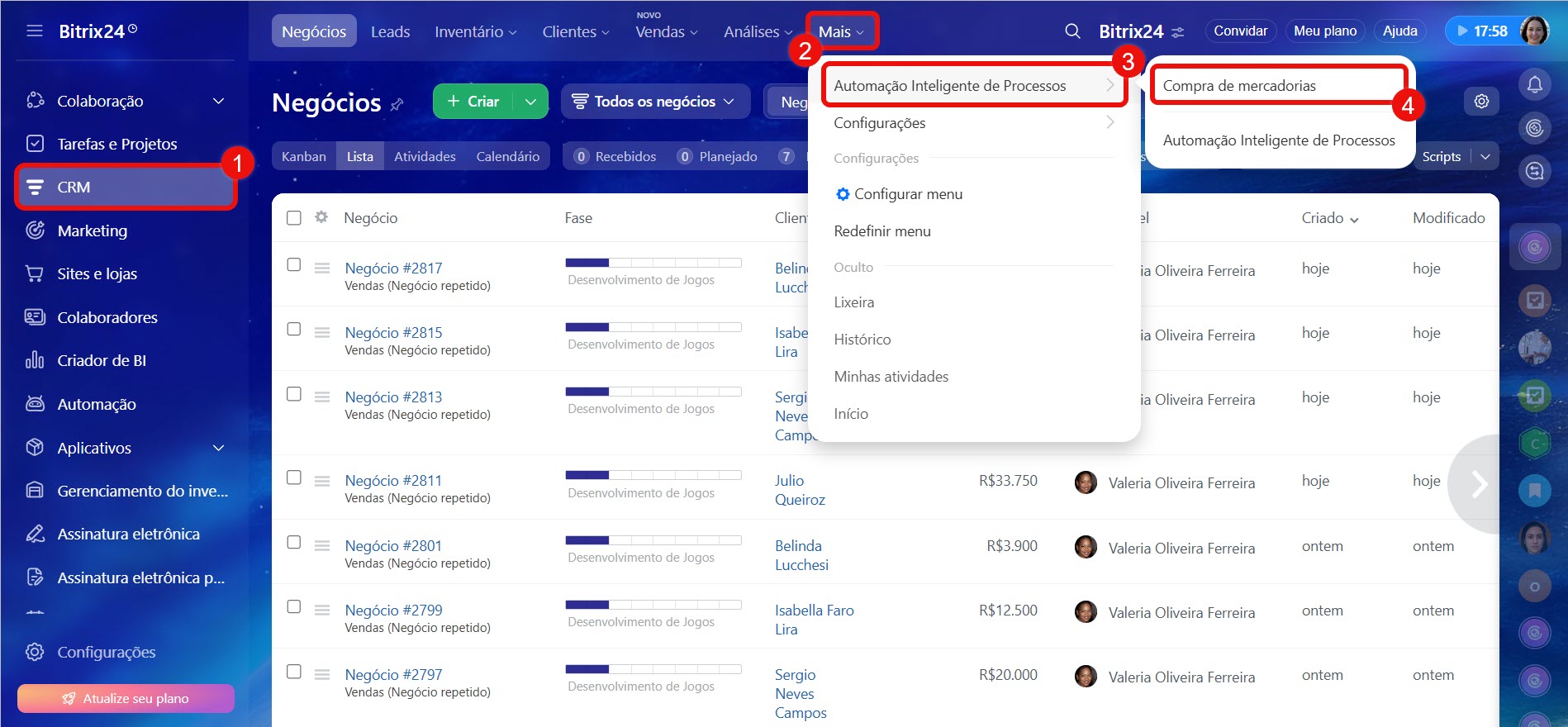Click the hamburger menu icon beside Bitrix24 logo
Screen dimensions: 1568x727
[x=34, y=31]
